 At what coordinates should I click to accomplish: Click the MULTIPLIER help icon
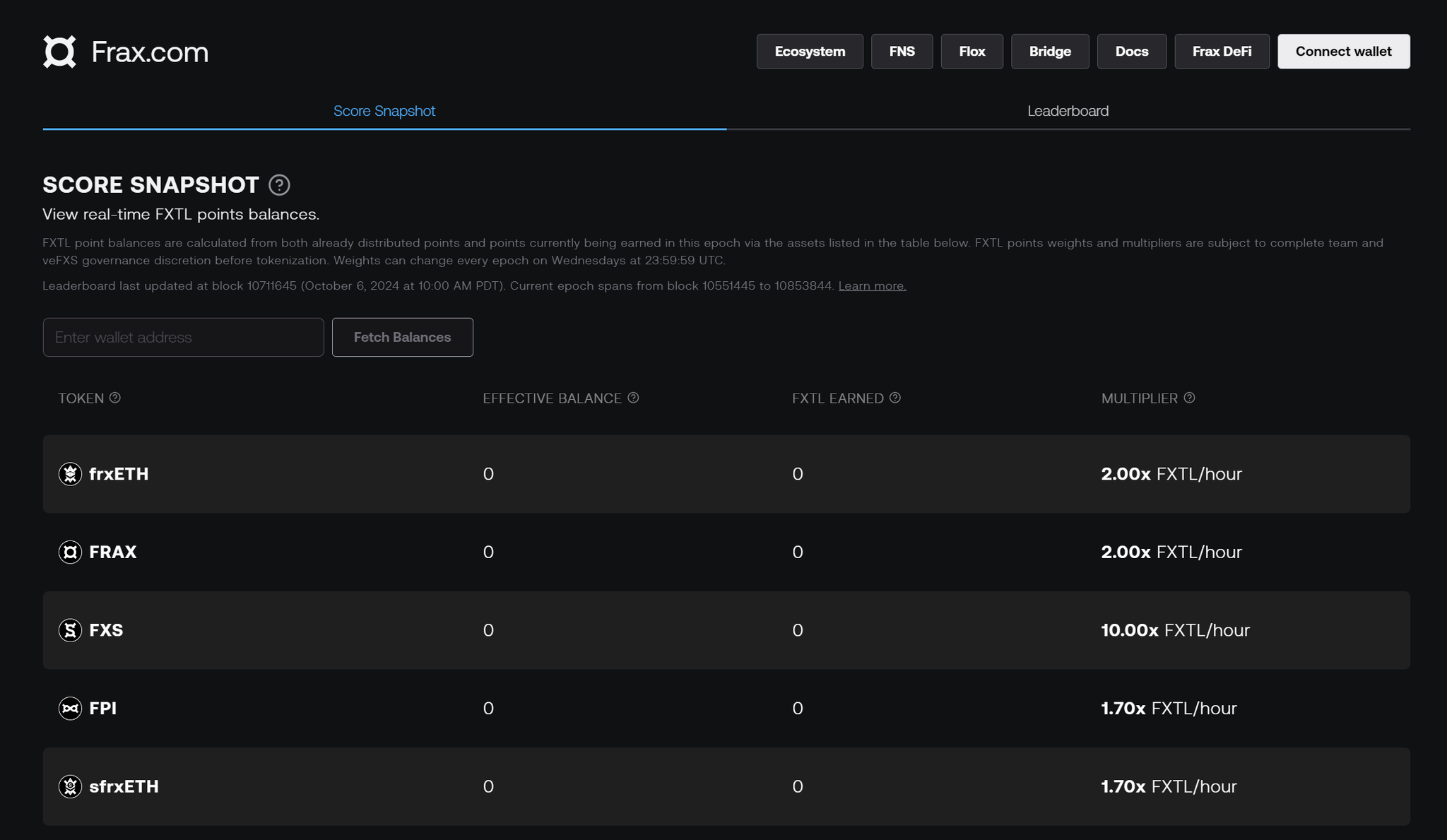[1189, 398]
